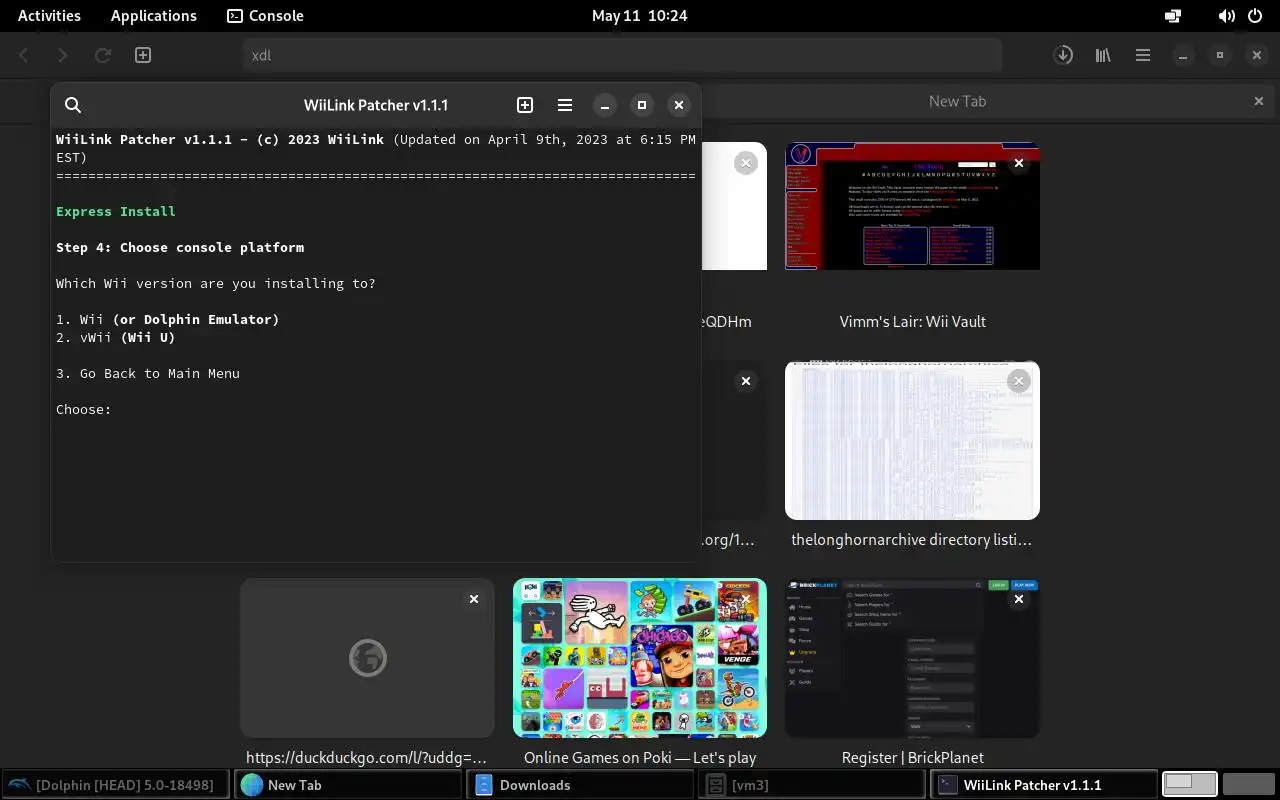Screen dimensions: 1280x800
Task: Open the thelonghornarchive directory listing thumbnail
Action: point(912,441)
